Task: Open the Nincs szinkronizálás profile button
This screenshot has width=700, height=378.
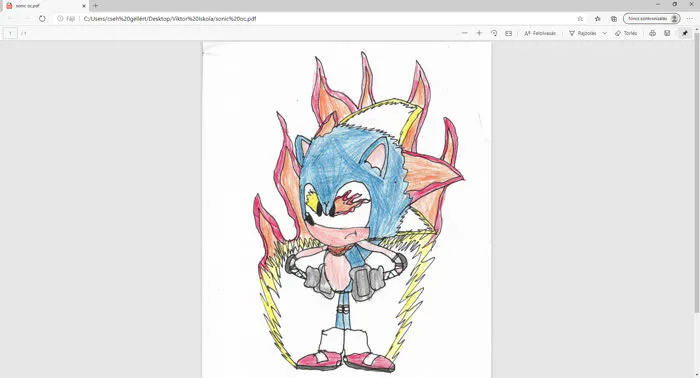Action: (x=652, y=19)
